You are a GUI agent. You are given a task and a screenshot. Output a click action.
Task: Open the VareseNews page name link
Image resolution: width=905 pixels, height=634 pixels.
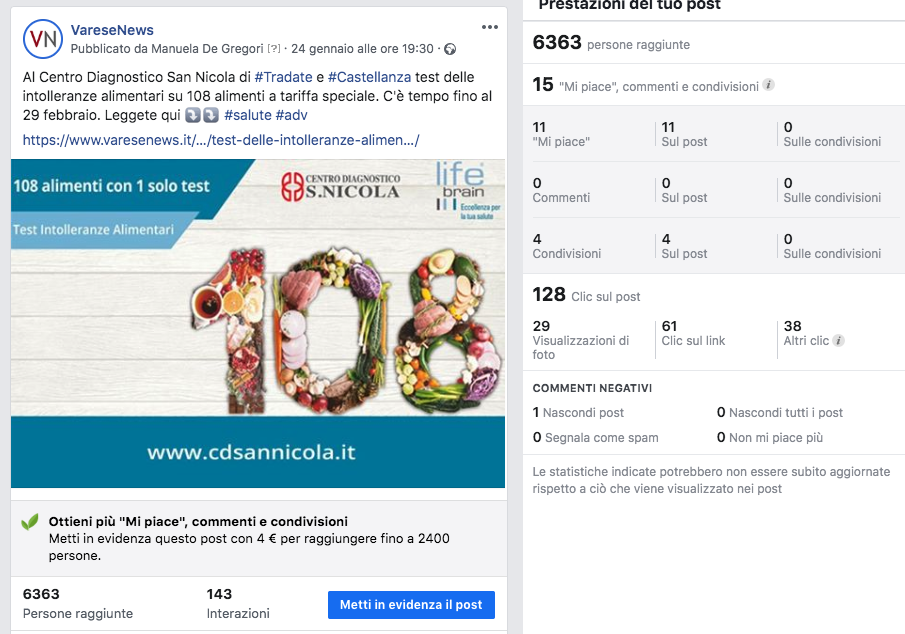click(112, 30)
